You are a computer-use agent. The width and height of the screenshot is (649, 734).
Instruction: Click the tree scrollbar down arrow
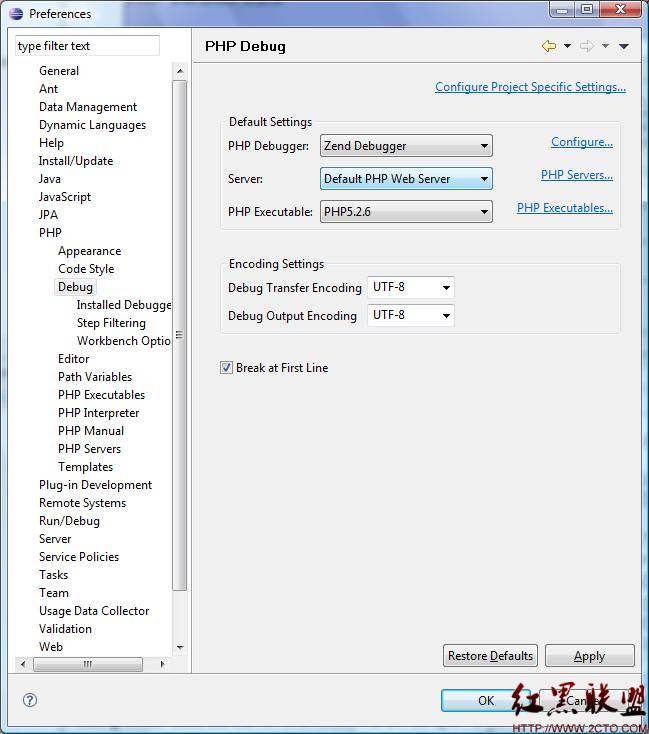[180, 648]
